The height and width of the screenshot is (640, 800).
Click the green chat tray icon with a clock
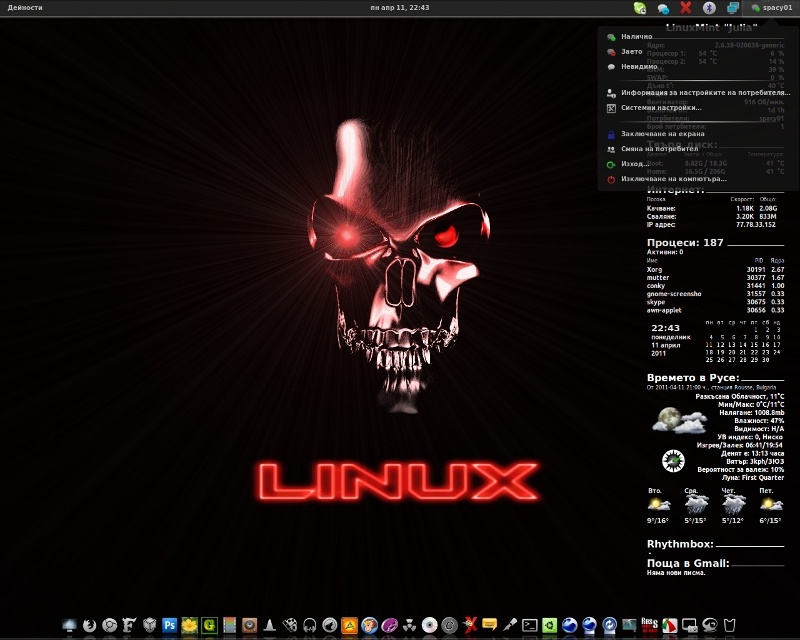point(640,8)
